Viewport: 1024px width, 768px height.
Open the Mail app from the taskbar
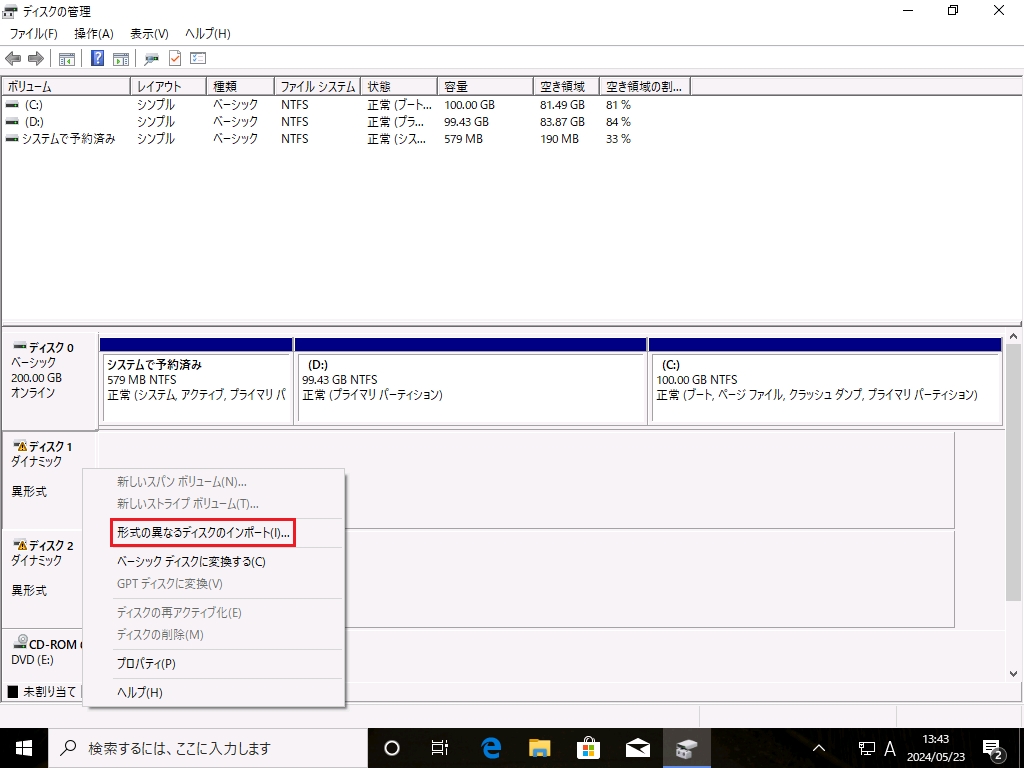(x=638, y=747)
